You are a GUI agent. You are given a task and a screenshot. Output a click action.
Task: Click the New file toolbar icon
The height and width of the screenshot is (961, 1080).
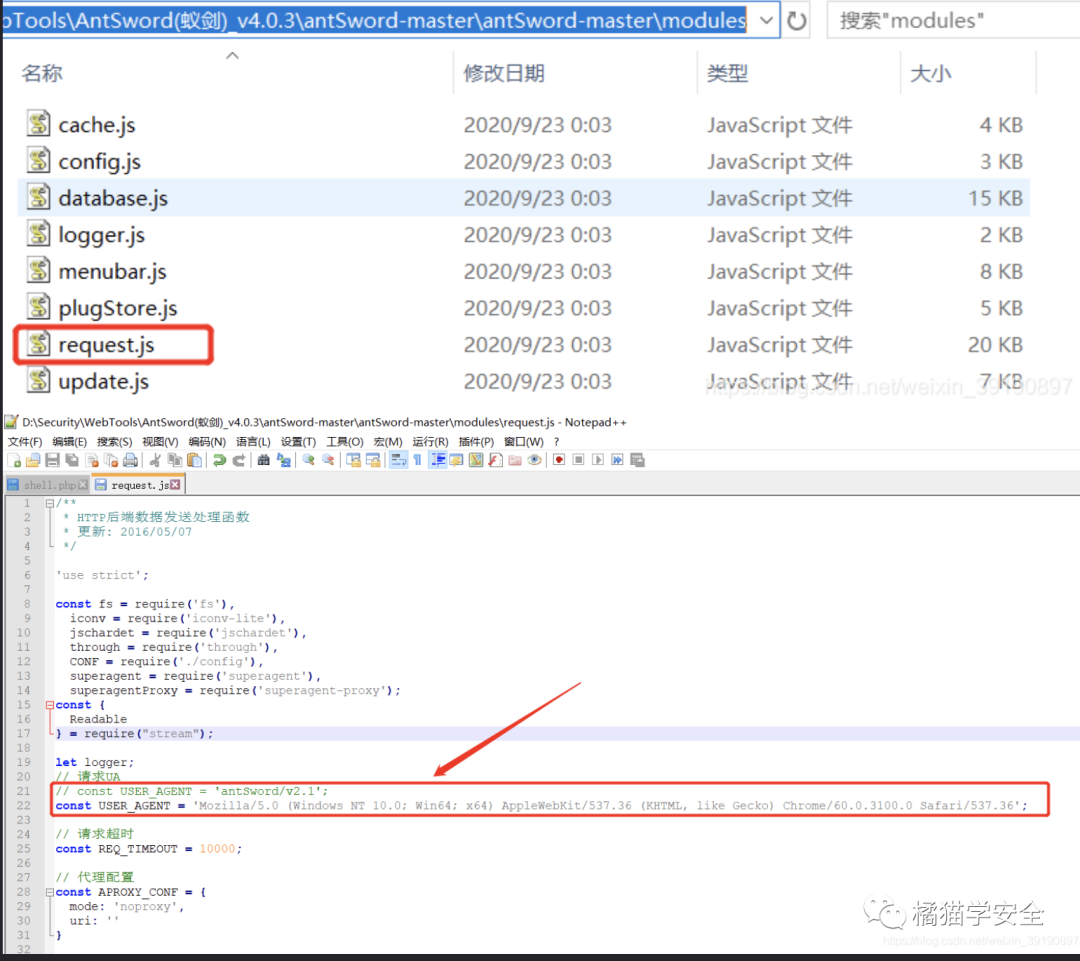(x=14, y=460)
